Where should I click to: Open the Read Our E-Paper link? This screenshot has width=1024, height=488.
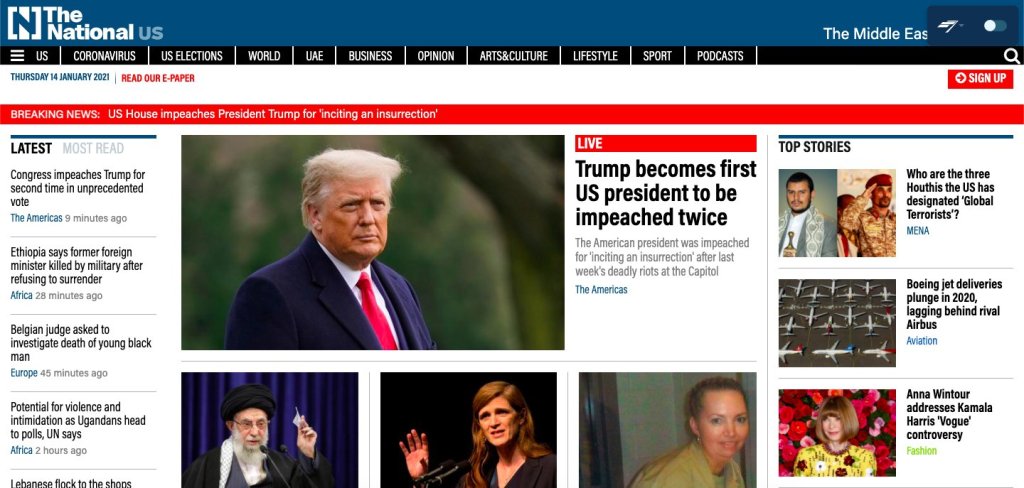(158, 78)
